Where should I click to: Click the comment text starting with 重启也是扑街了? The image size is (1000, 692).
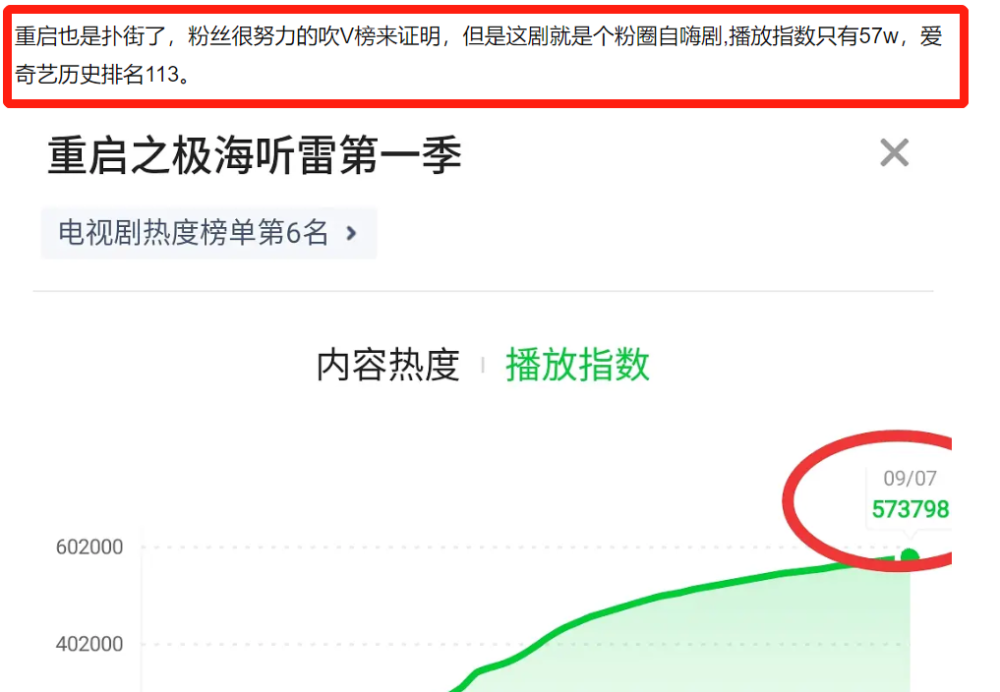click(x=478, y=55)
